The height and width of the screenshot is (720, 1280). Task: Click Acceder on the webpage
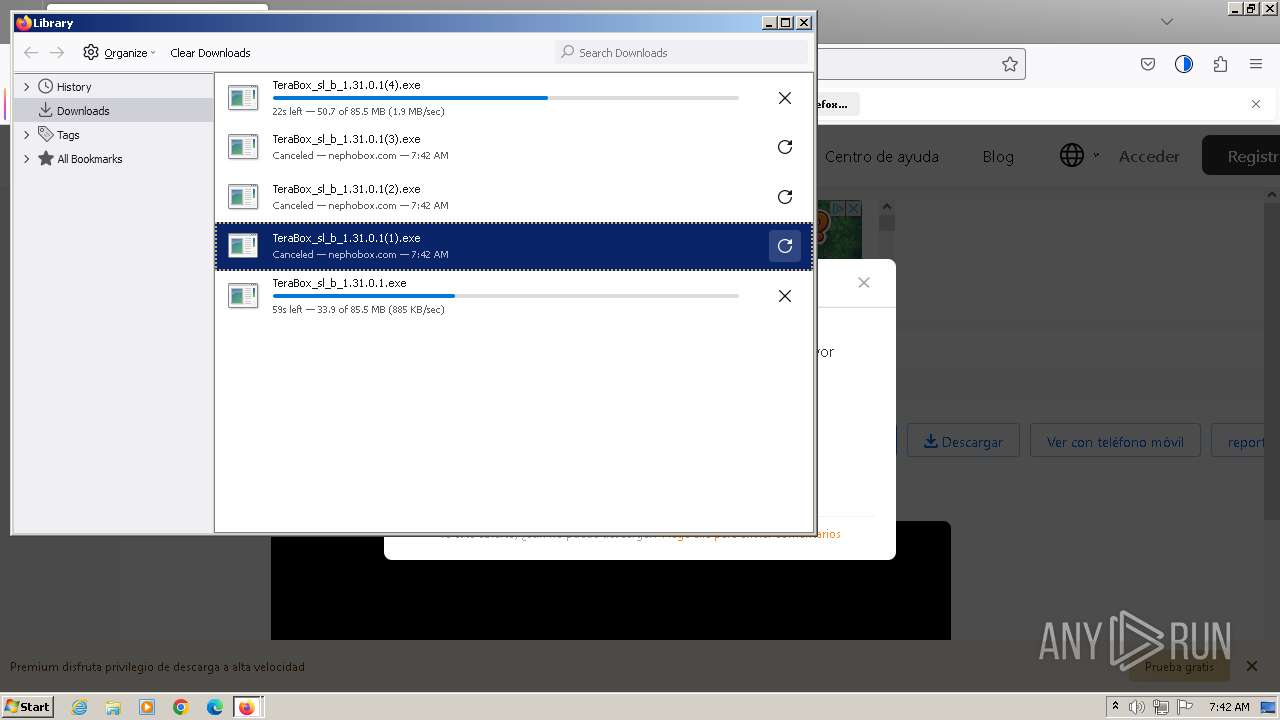(1149, 156)
